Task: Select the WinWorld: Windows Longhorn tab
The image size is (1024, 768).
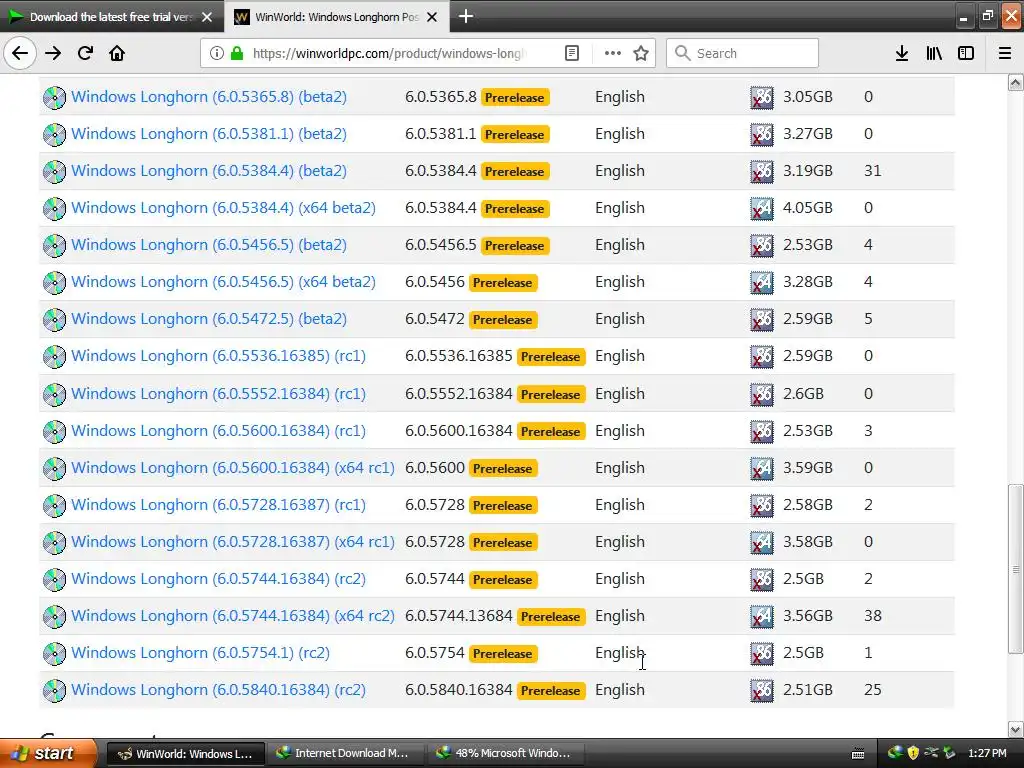Action: [336, 17]
